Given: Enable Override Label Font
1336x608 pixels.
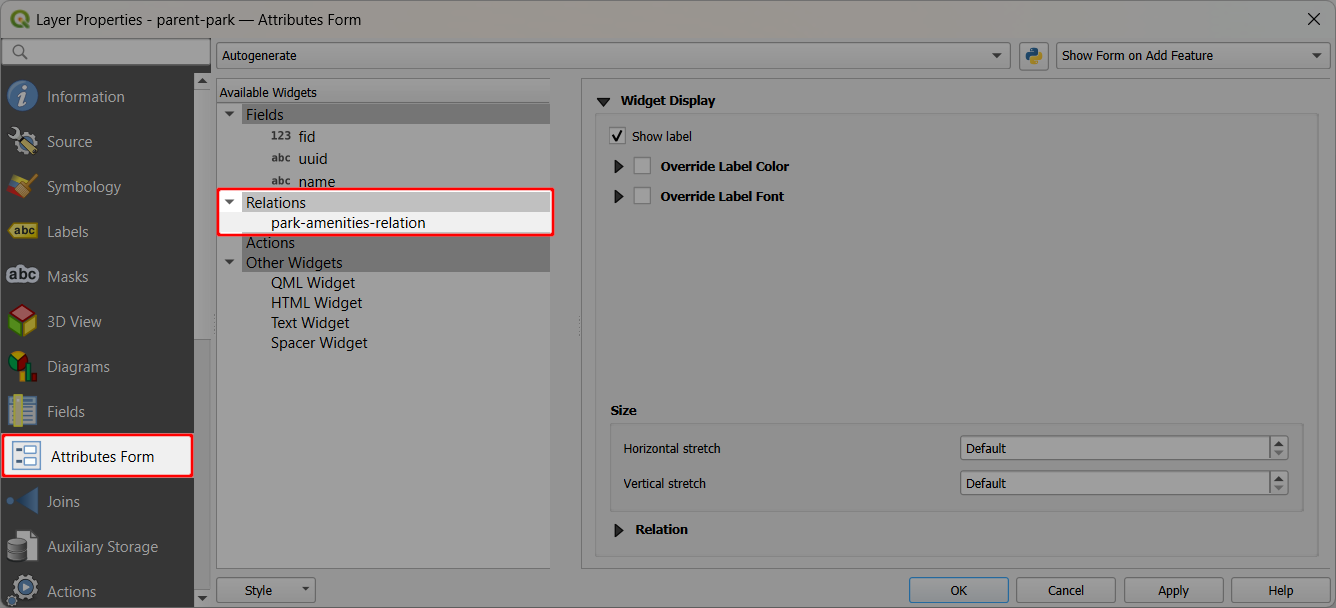Looking at the screenshot, I should [642, 196].
